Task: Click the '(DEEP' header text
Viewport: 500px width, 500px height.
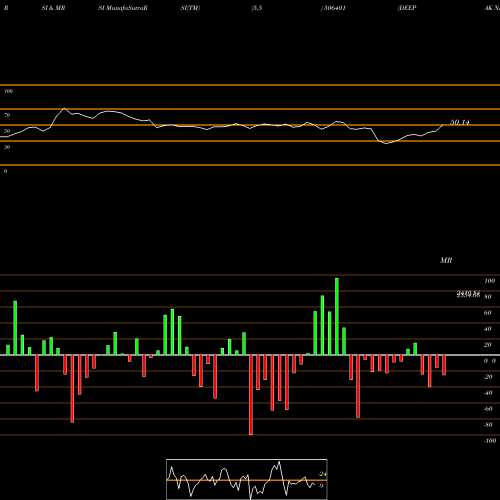Action: point(407,8)
